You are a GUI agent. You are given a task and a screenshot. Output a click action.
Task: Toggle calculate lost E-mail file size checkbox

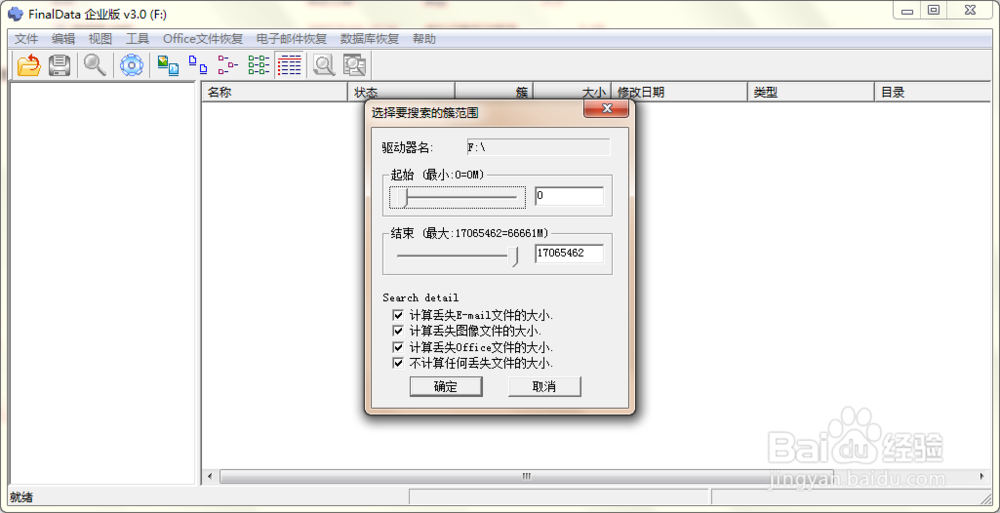(398, 315)
